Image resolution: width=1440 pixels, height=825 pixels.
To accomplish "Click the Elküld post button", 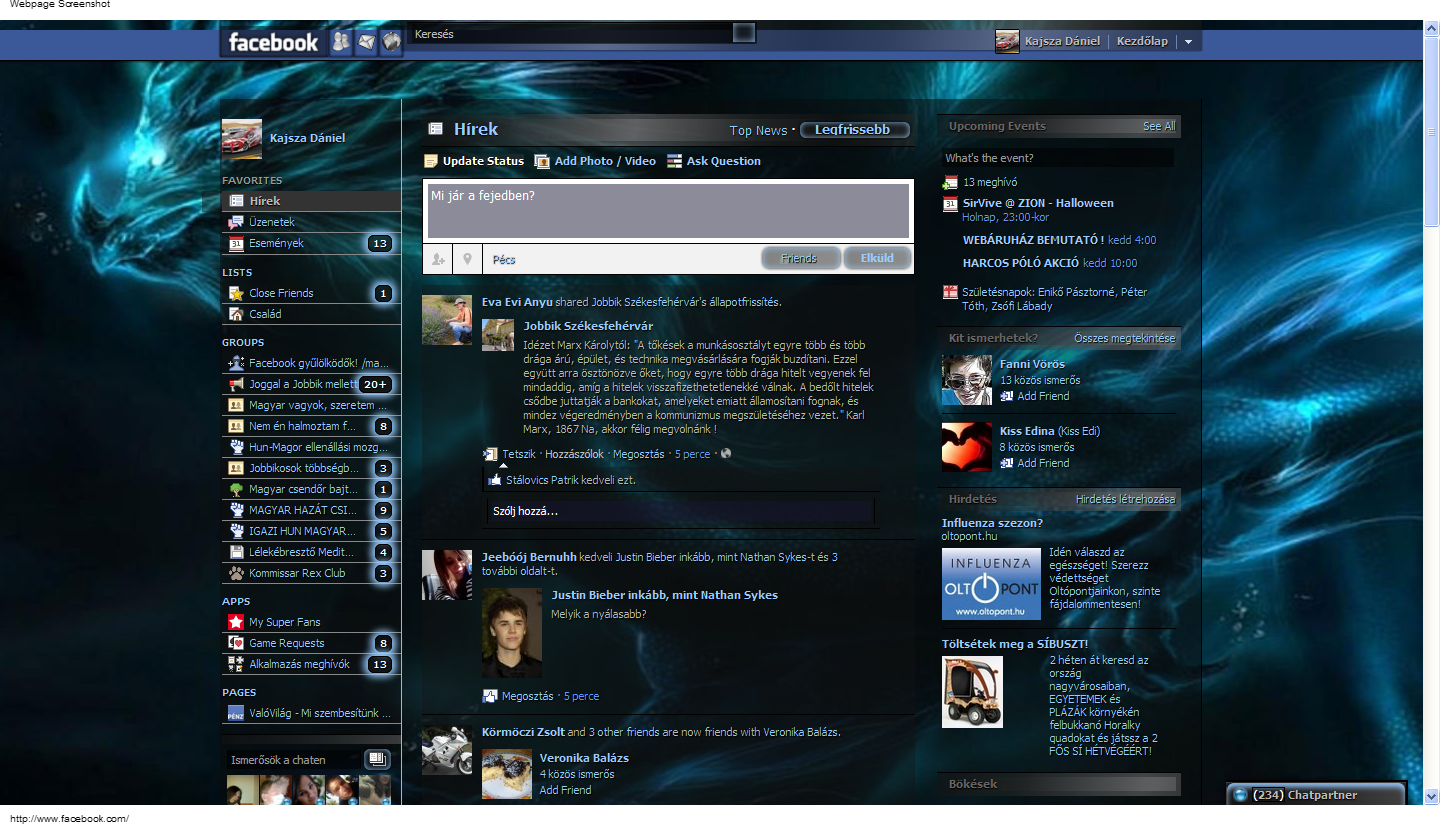I will point(877,258).
